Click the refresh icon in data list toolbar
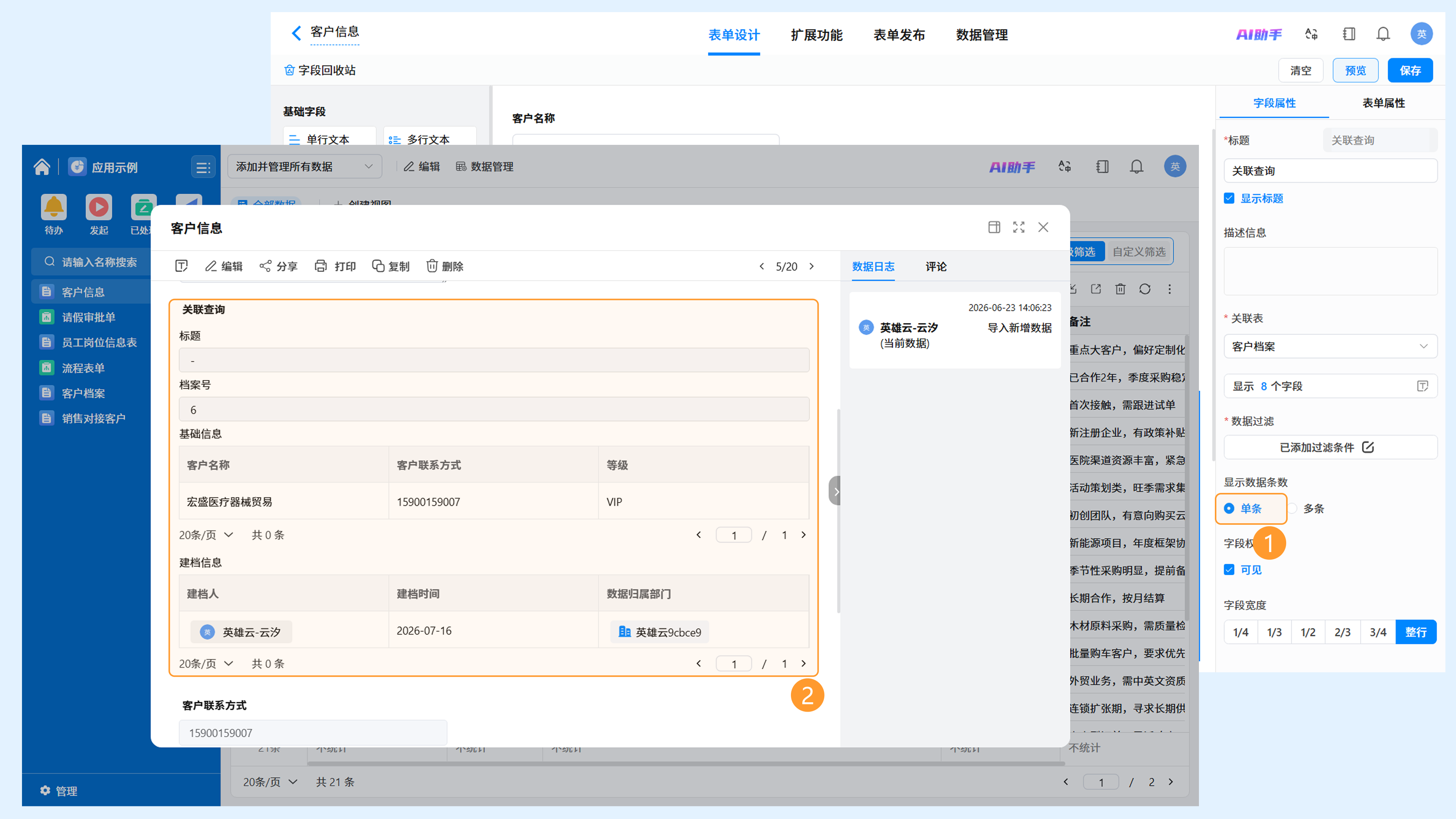Viewport: 1456px width, 819px height. [x=1145, y=289]
